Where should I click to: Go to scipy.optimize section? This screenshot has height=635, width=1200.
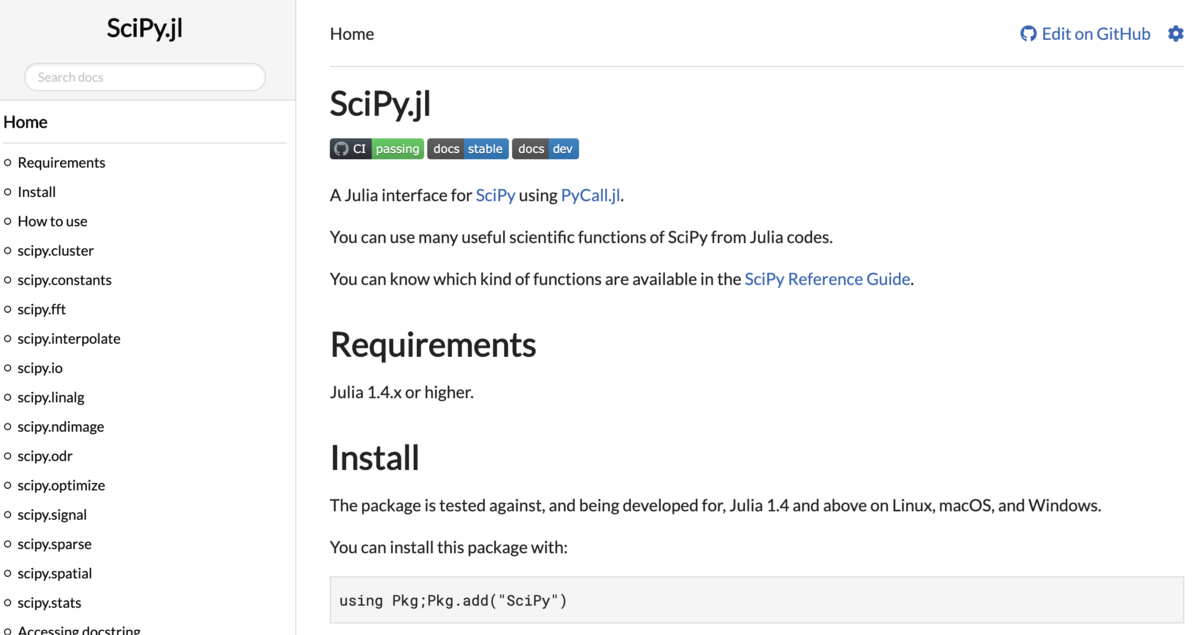(x=61, y=485)
